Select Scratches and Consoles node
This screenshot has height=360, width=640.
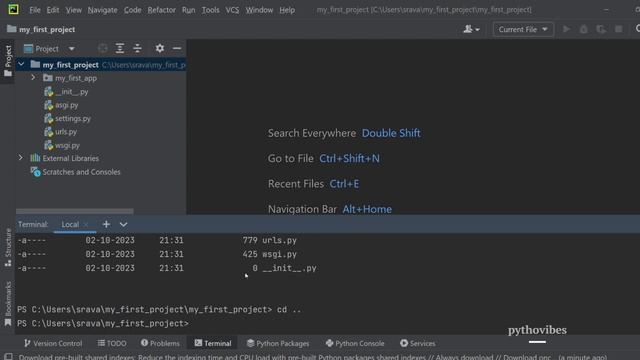[76, 172]
